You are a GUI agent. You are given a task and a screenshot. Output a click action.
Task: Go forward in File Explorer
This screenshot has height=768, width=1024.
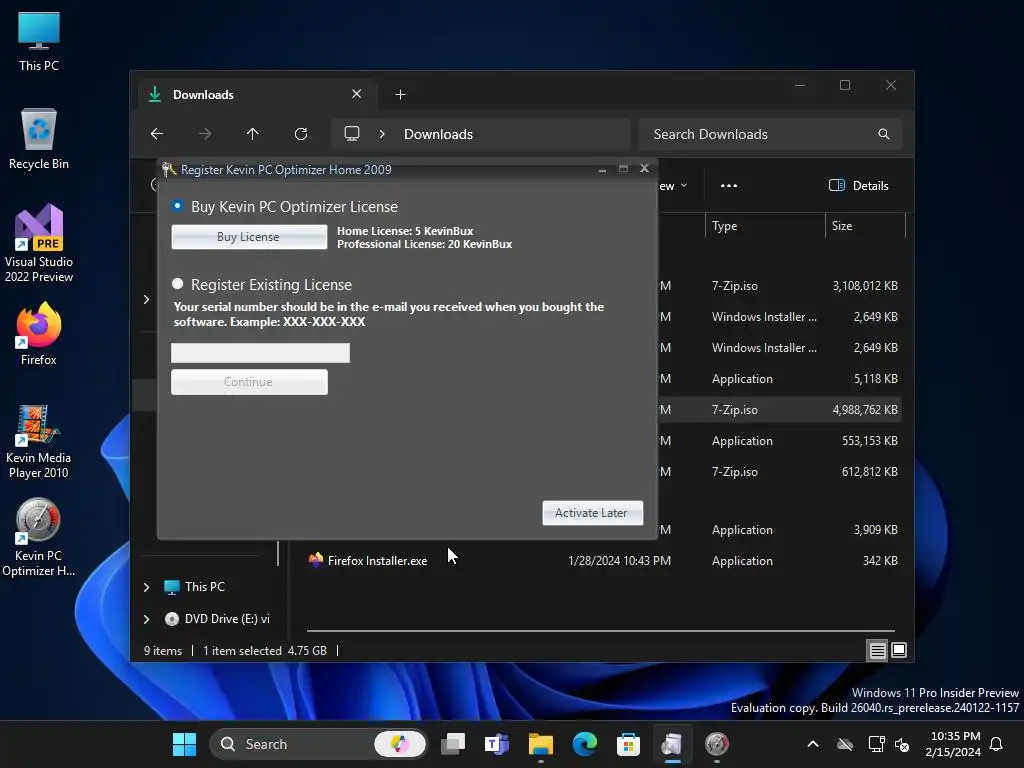click(x=205, y=134)
